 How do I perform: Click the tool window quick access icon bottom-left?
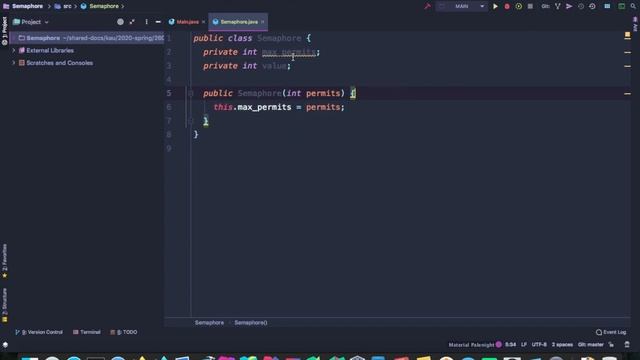click(x=5, y=345)
